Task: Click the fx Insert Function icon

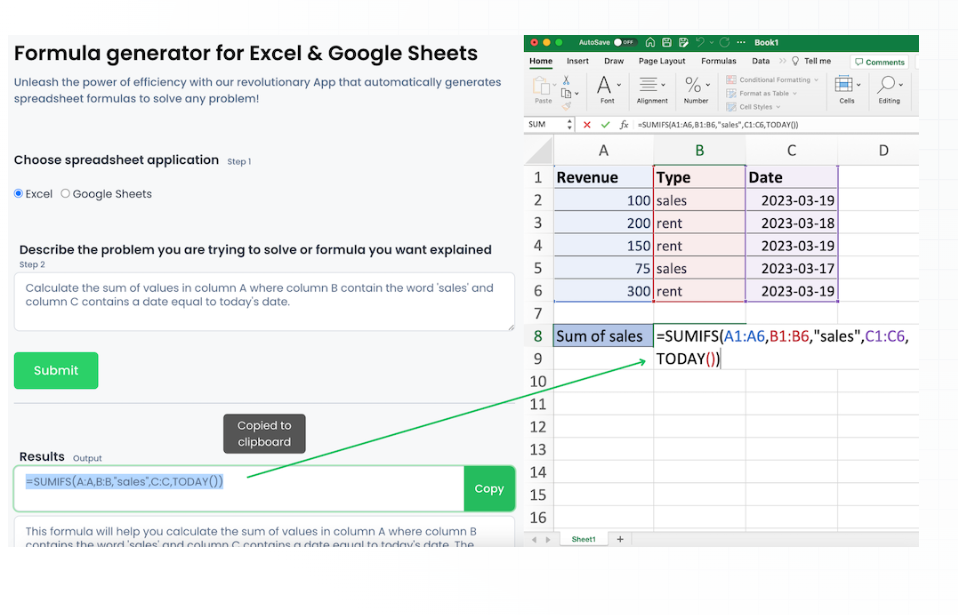Action: 624,125
